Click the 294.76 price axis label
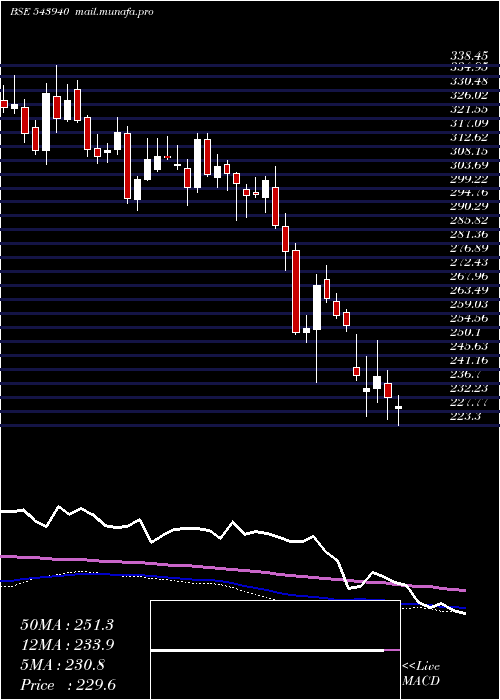The width and height of the screenshot is (500, 700). point(468,193)
